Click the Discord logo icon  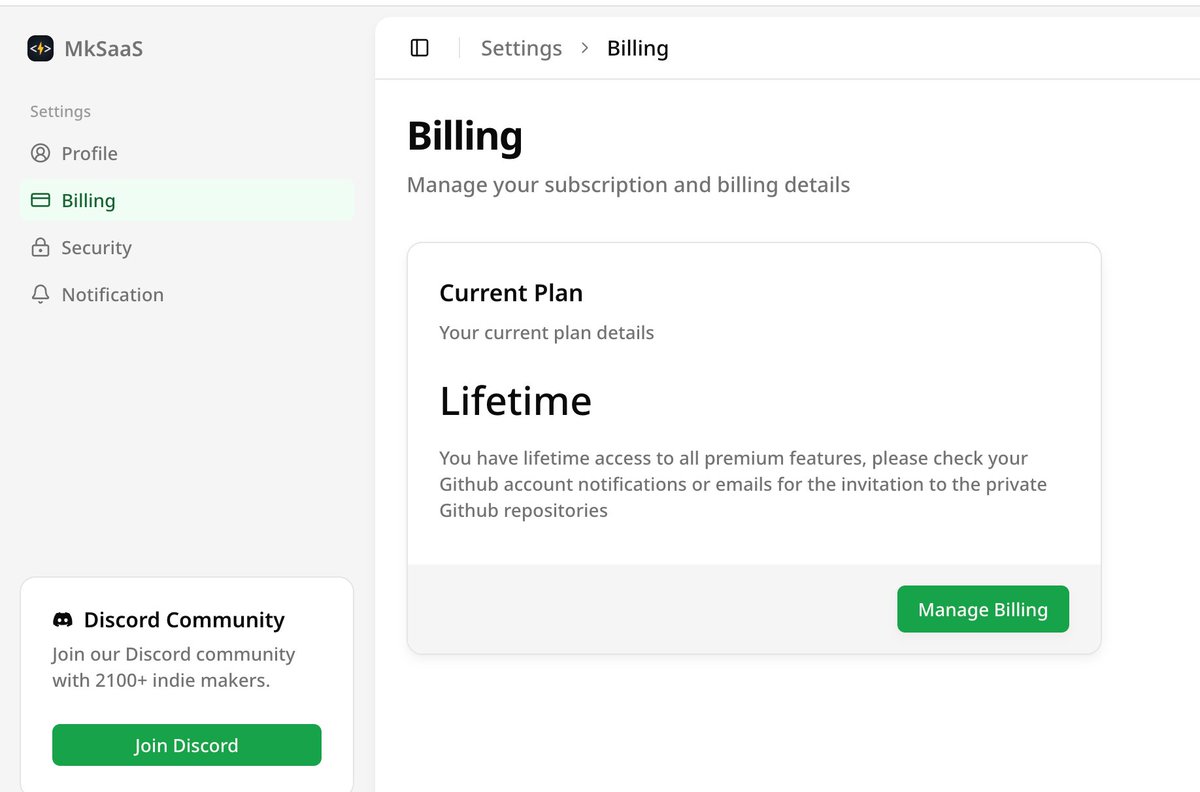[63, 620]
